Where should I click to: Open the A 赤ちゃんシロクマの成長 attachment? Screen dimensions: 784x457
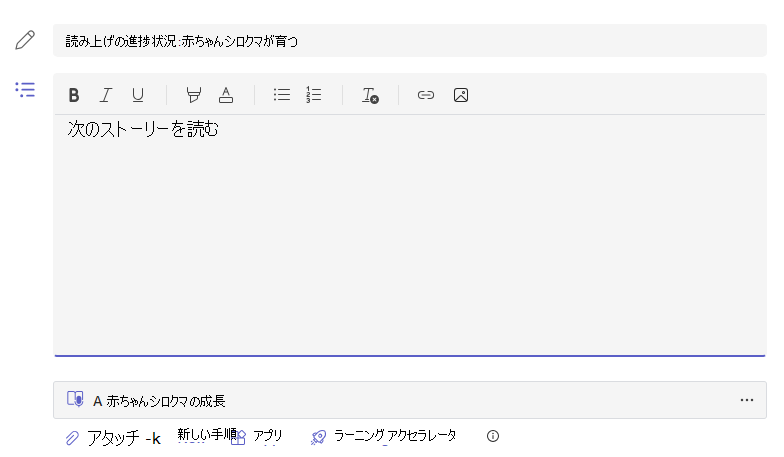coord(410,400)
